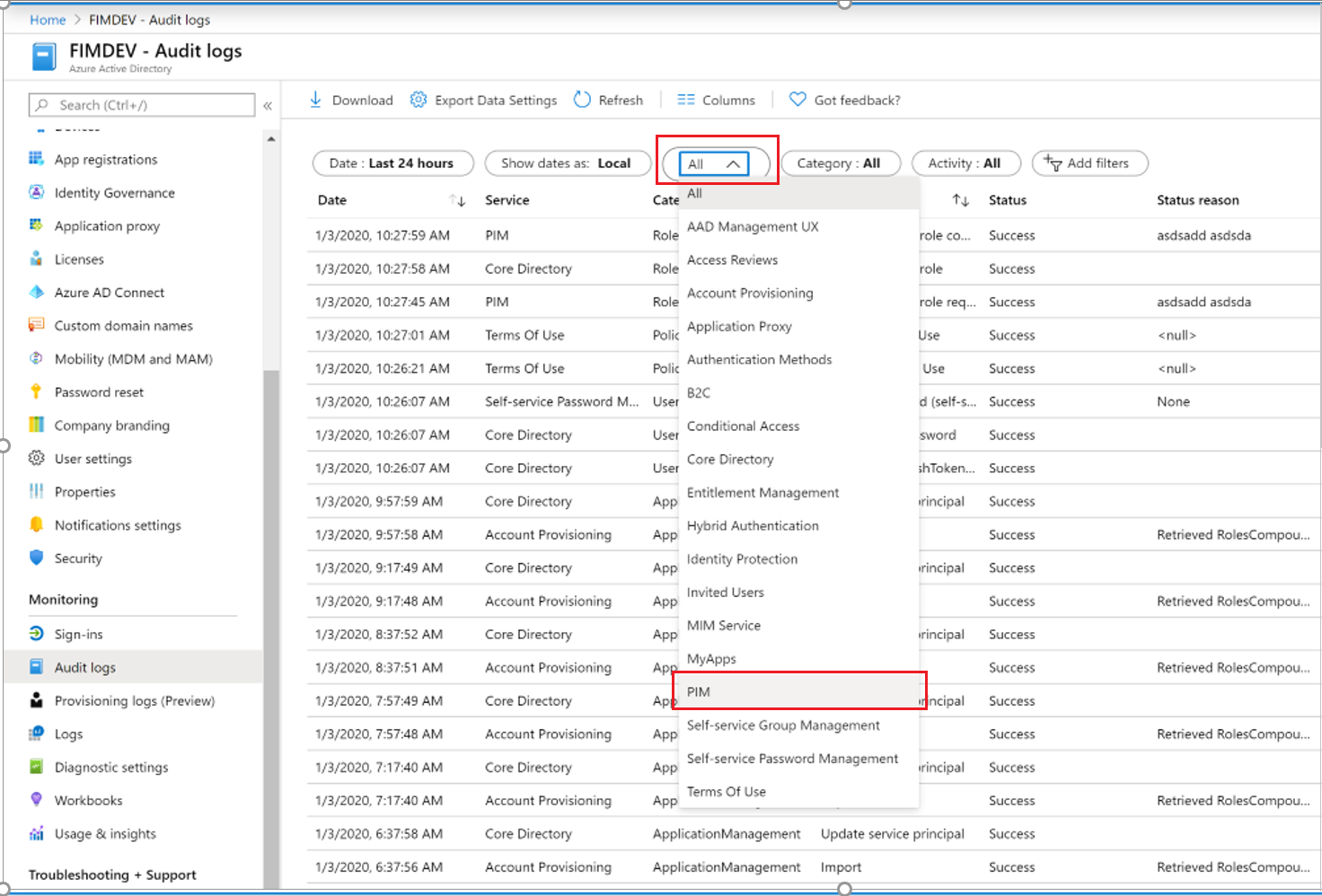The width and height of the screenshot is (1322, 896).
Task: Click the Refresh circular arrow icon
Action: (582, 100)
